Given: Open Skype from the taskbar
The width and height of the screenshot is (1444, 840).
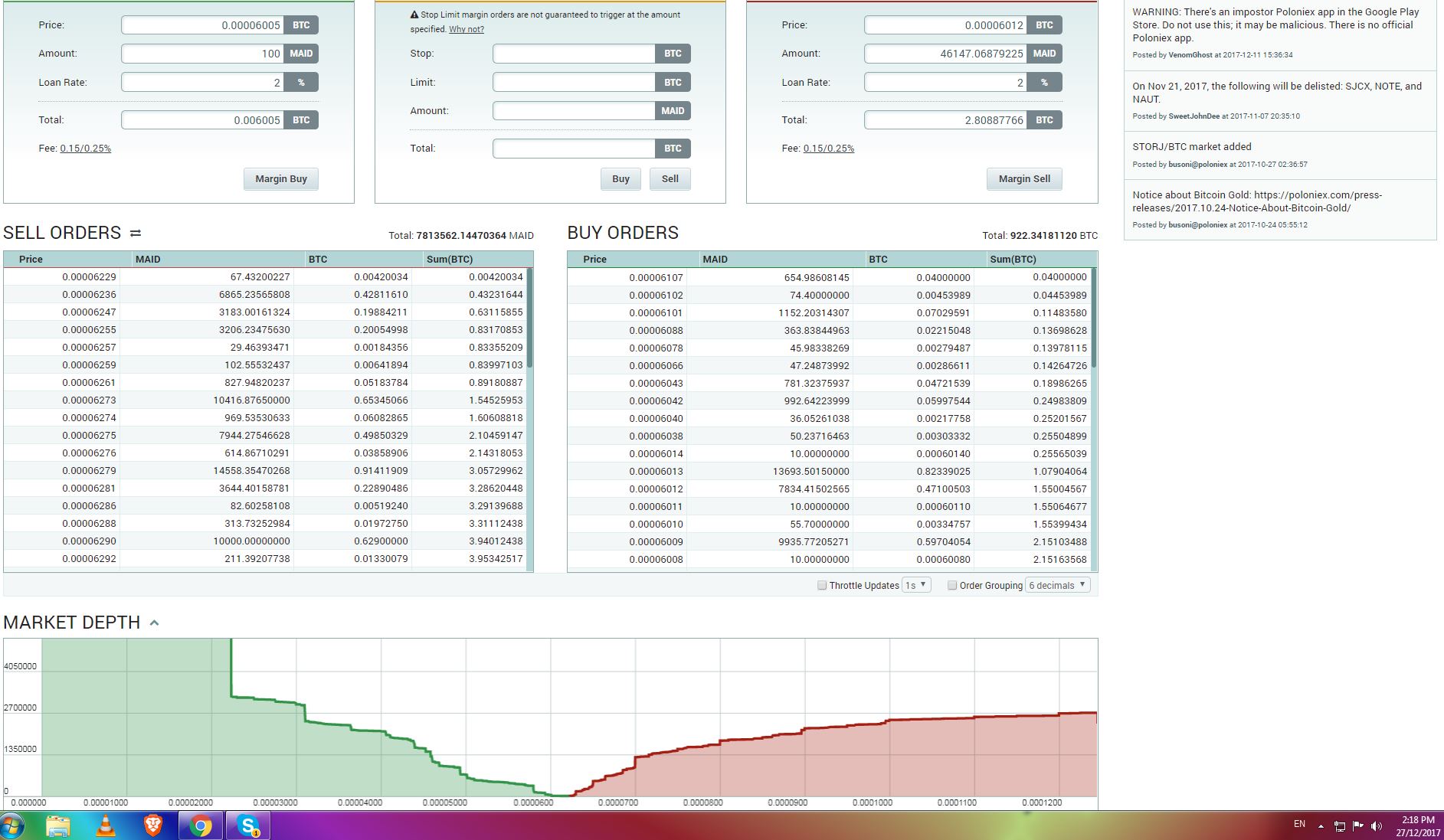Looking at the screenshot, I should click(248, 826).
